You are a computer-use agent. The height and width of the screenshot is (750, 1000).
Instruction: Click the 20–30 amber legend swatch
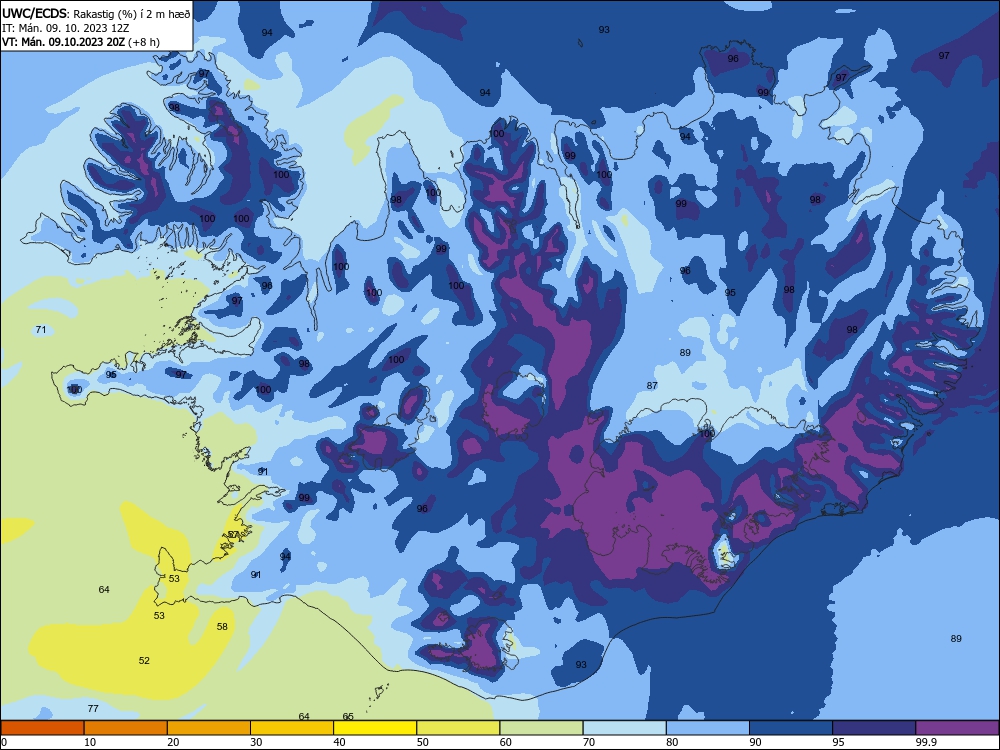pos(209,728)
